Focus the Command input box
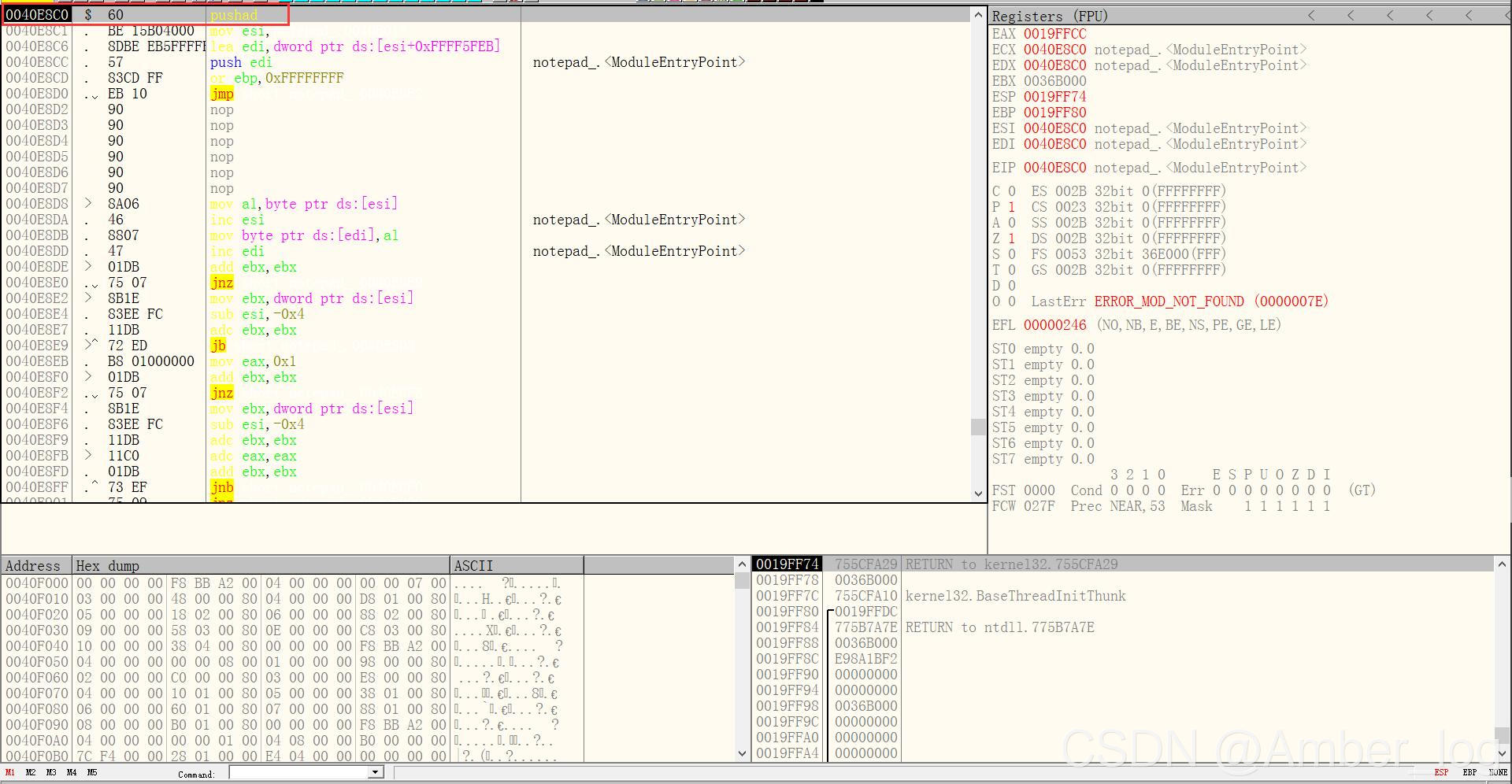1512x784 pixels. [299, 773]
